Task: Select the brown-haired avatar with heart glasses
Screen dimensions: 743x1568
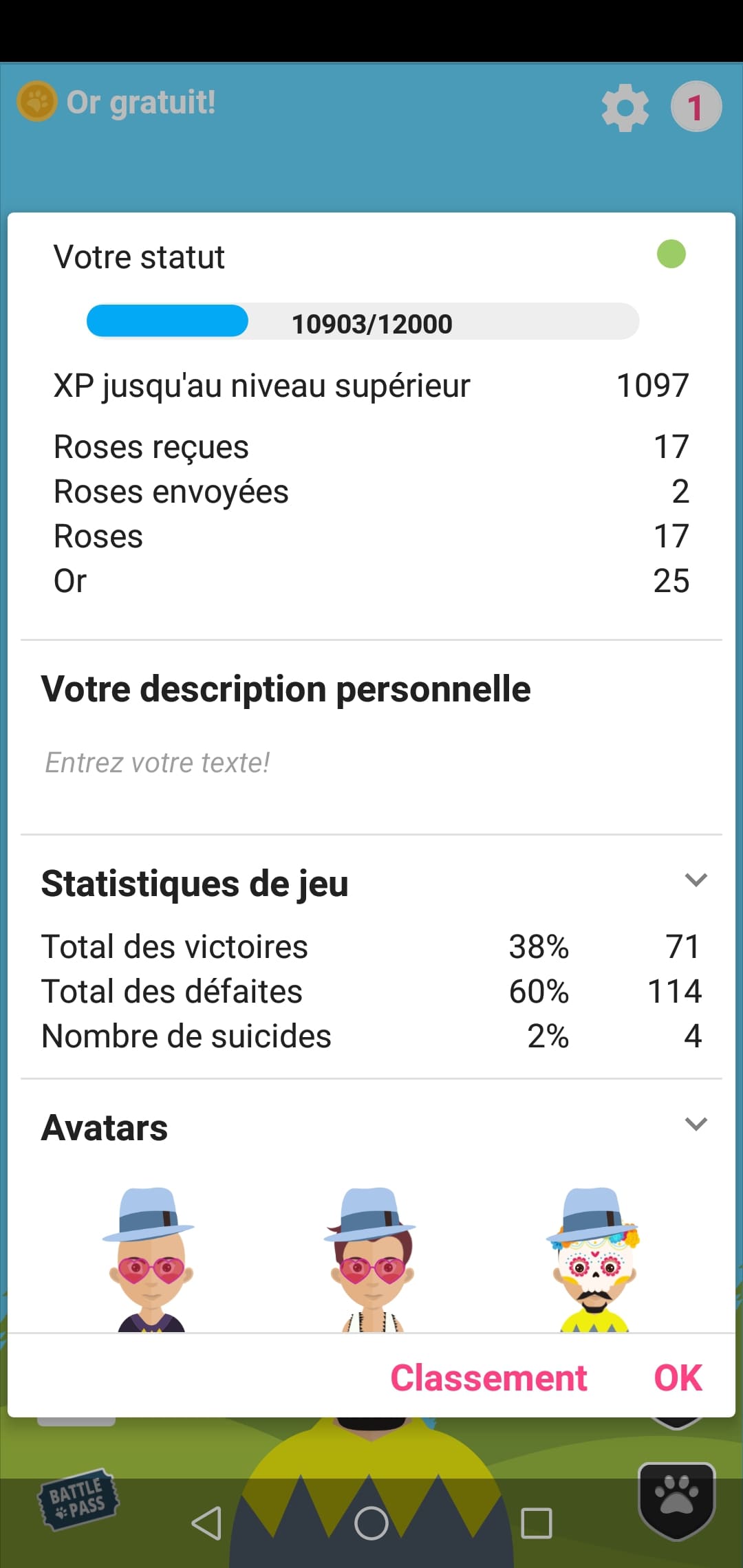Action: pyautogui.click(x=372, y=1259)
